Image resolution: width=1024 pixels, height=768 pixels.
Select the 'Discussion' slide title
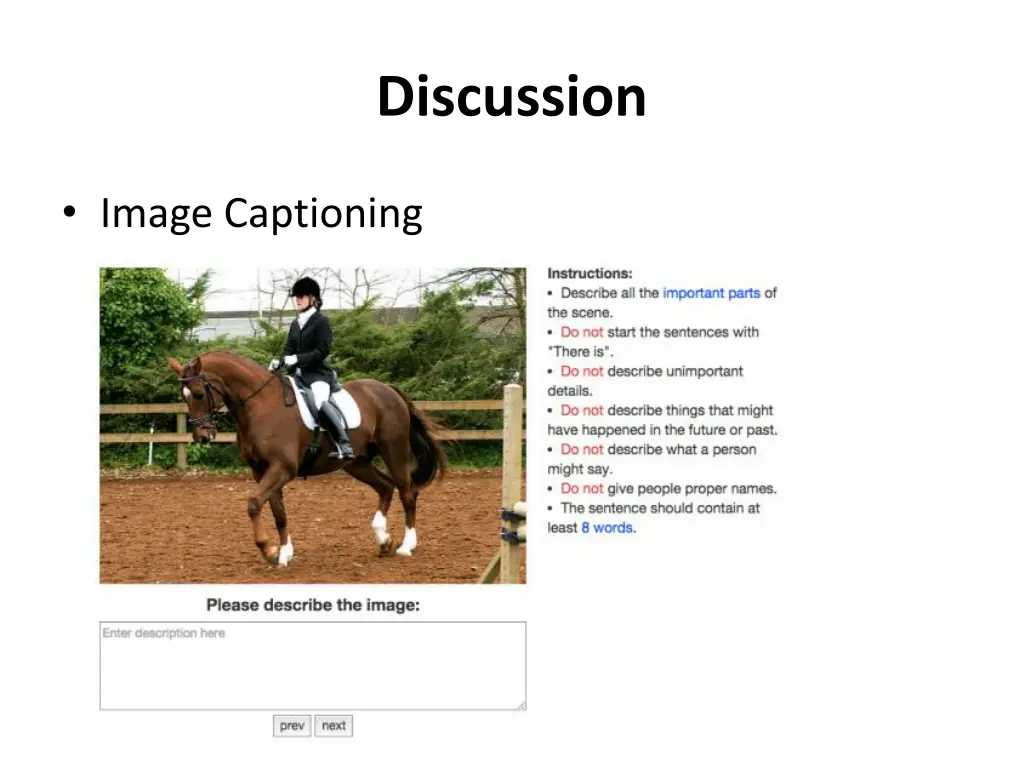click(x=511, y=97)
